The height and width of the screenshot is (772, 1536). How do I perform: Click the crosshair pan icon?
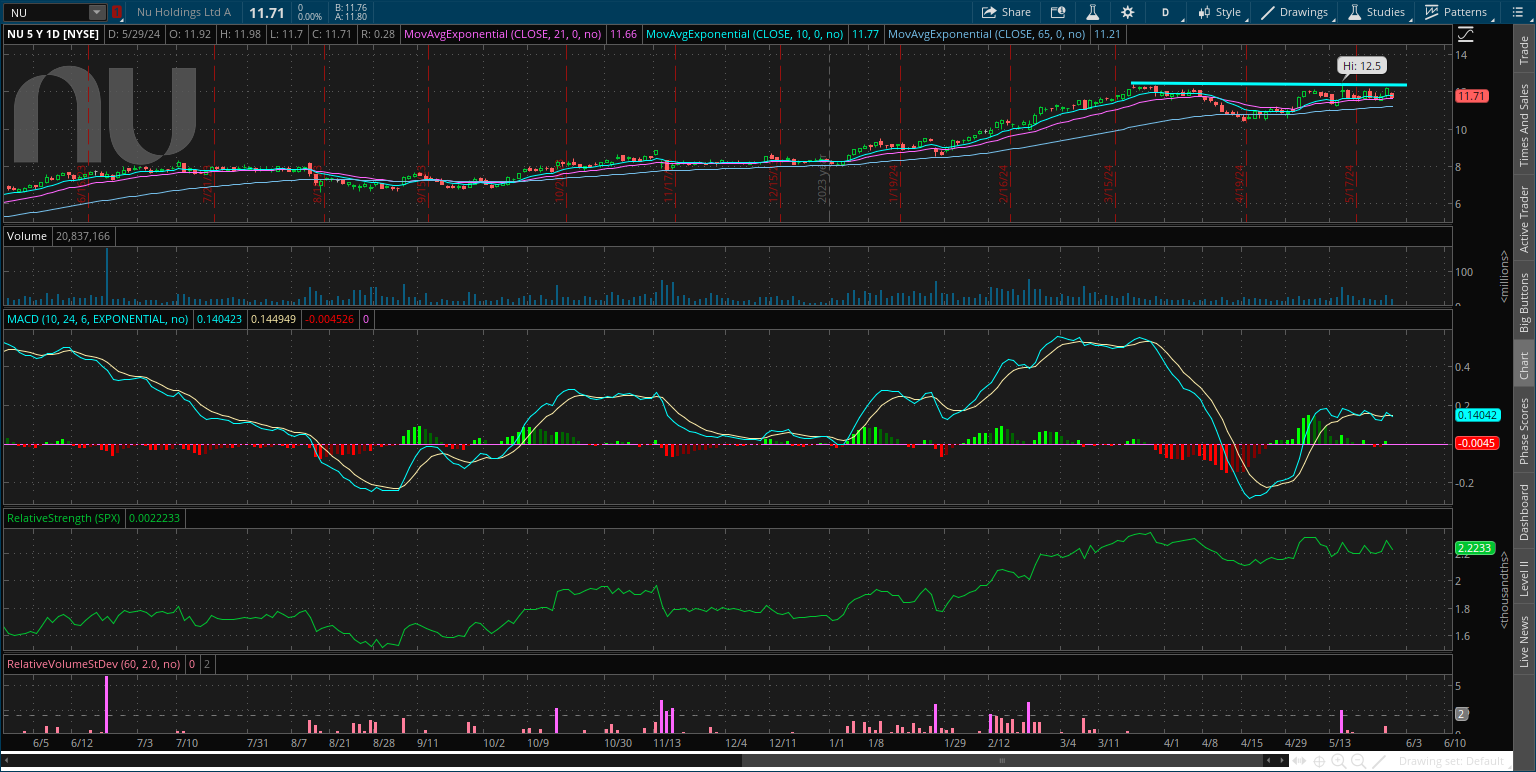(x=1319, y=761)
